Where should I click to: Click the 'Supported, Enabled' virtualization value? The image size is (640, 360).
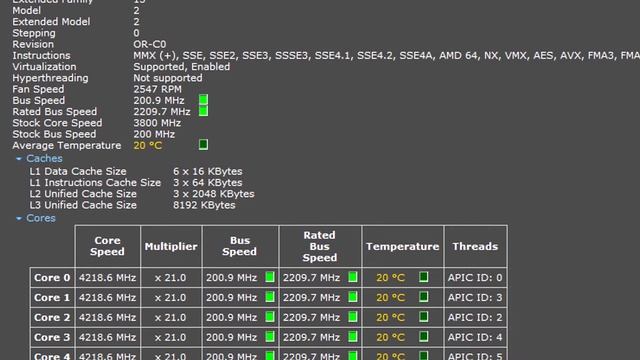tap(182, 67)
